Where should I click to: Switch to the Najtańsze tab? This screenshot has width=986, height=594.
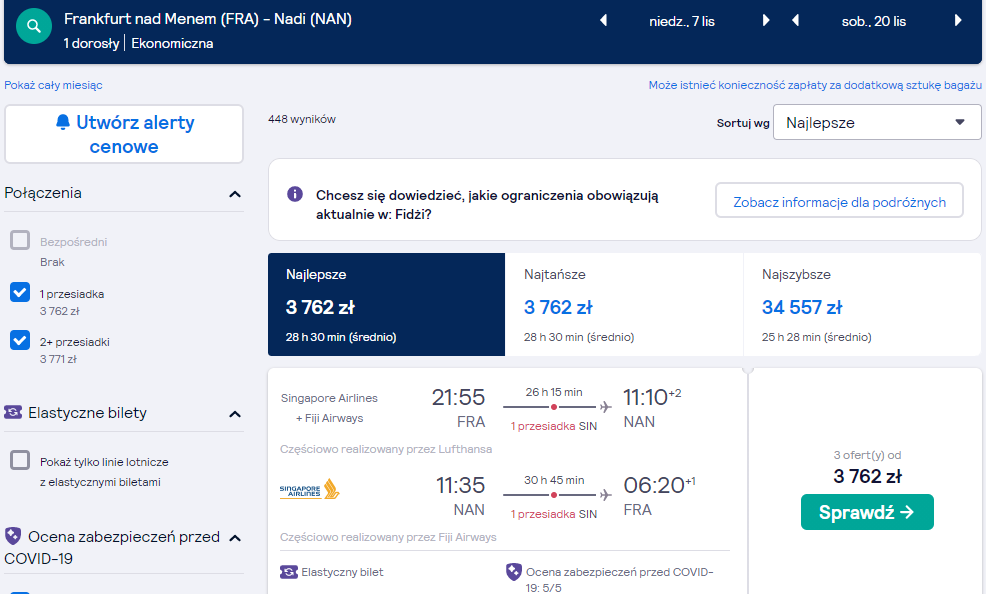(624, 305)
